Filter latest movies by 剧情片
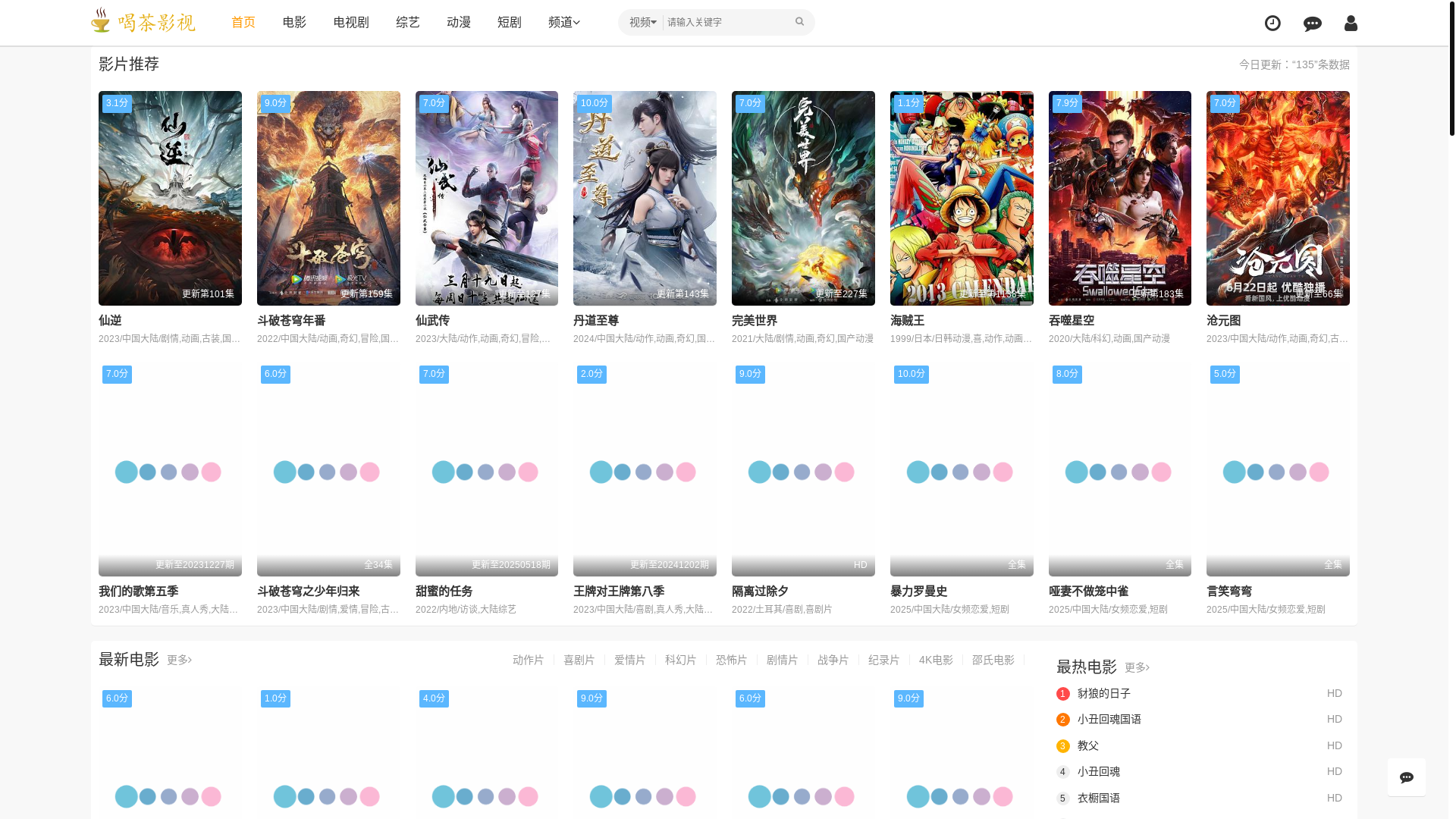The width and height of the screenshot is (1456, 819). [x=782, y=661]
